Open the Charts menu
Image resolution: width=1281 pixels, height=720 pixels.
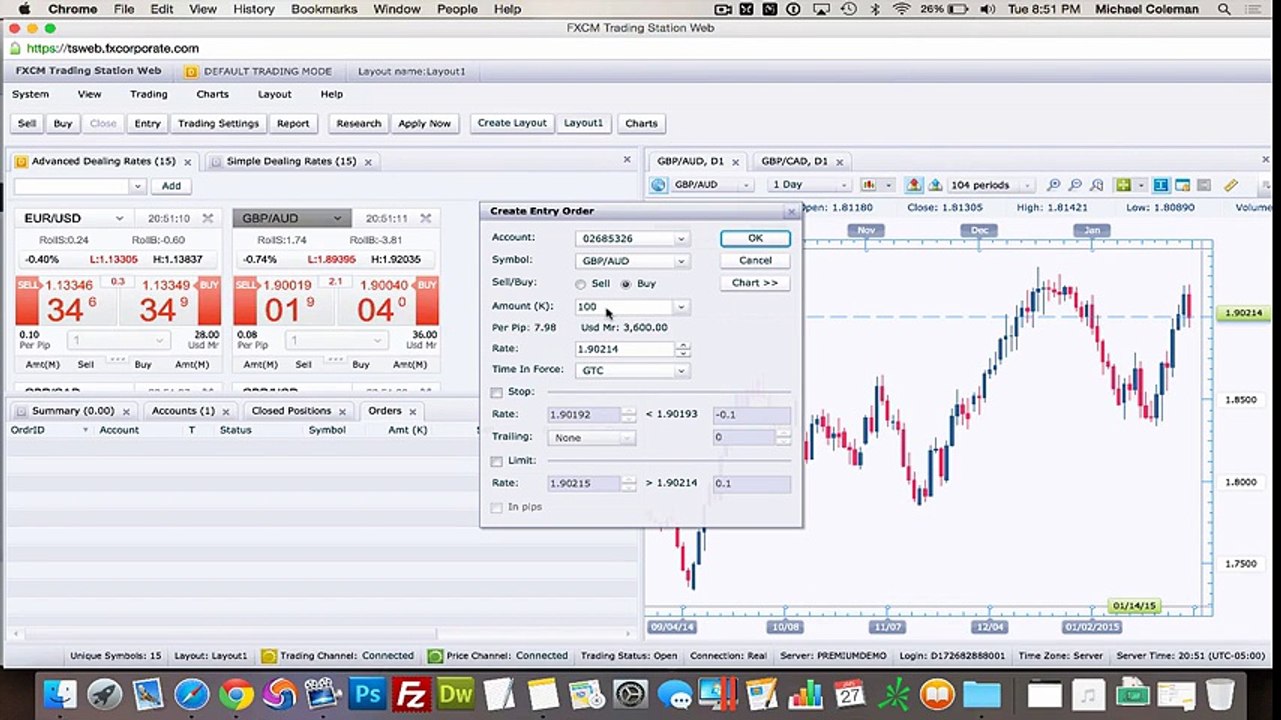point(213,94)
